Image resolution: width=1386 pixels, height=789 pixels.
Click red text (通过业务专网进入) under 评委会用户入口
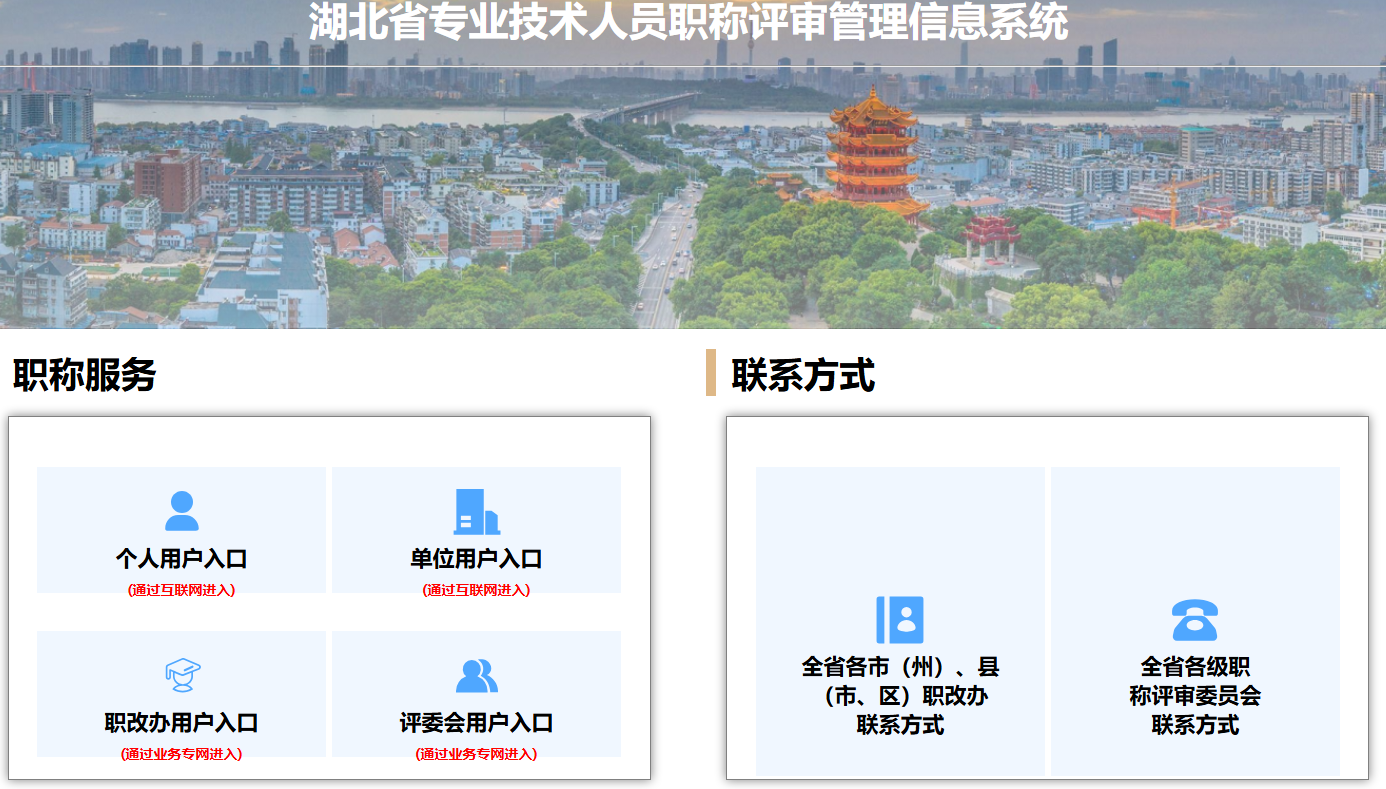[x=477, y=754]
